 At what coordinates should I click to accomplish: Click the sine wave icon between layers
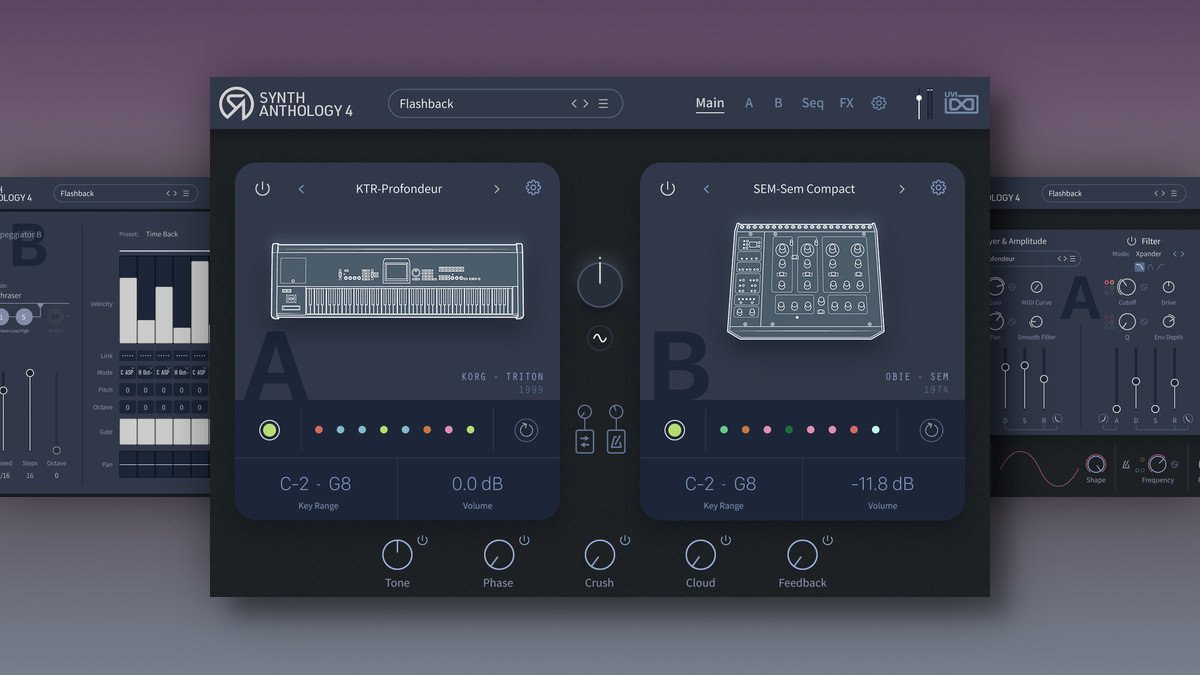tap(600, 338)
